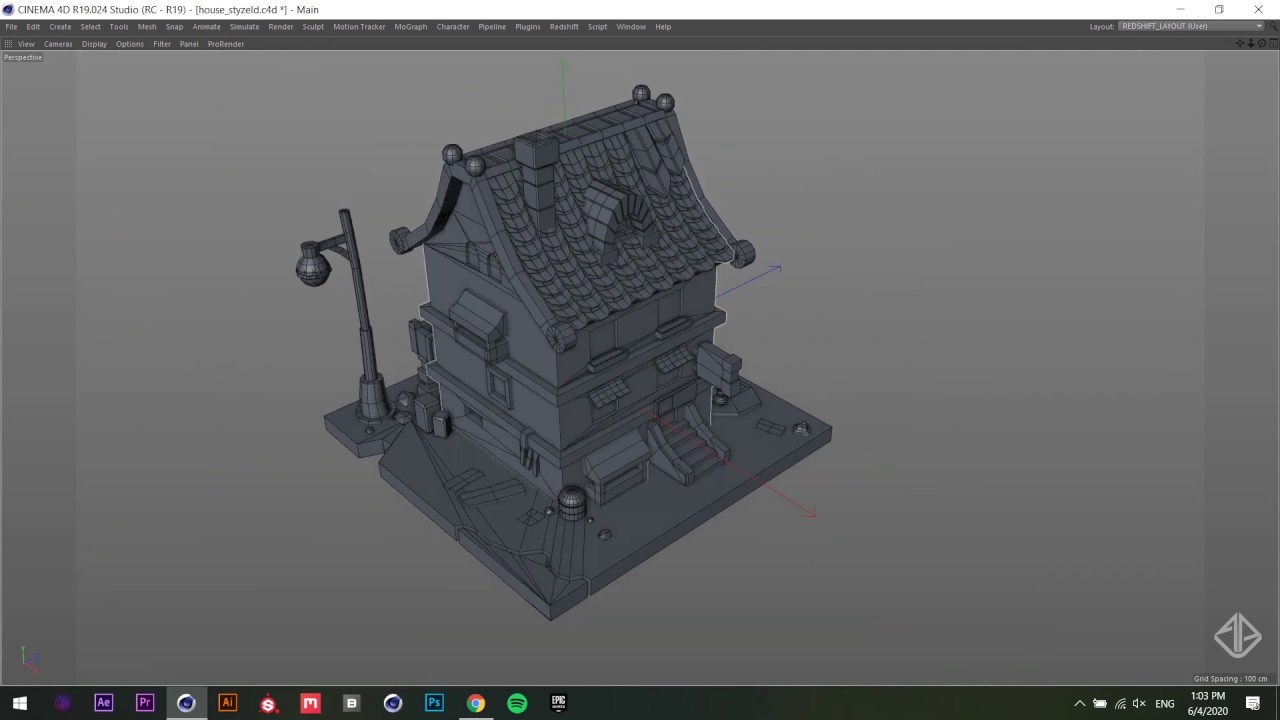Screen dimensions: 1280x720
Task: Click the Perspective viewport label
Action: [x=23, y=57]
